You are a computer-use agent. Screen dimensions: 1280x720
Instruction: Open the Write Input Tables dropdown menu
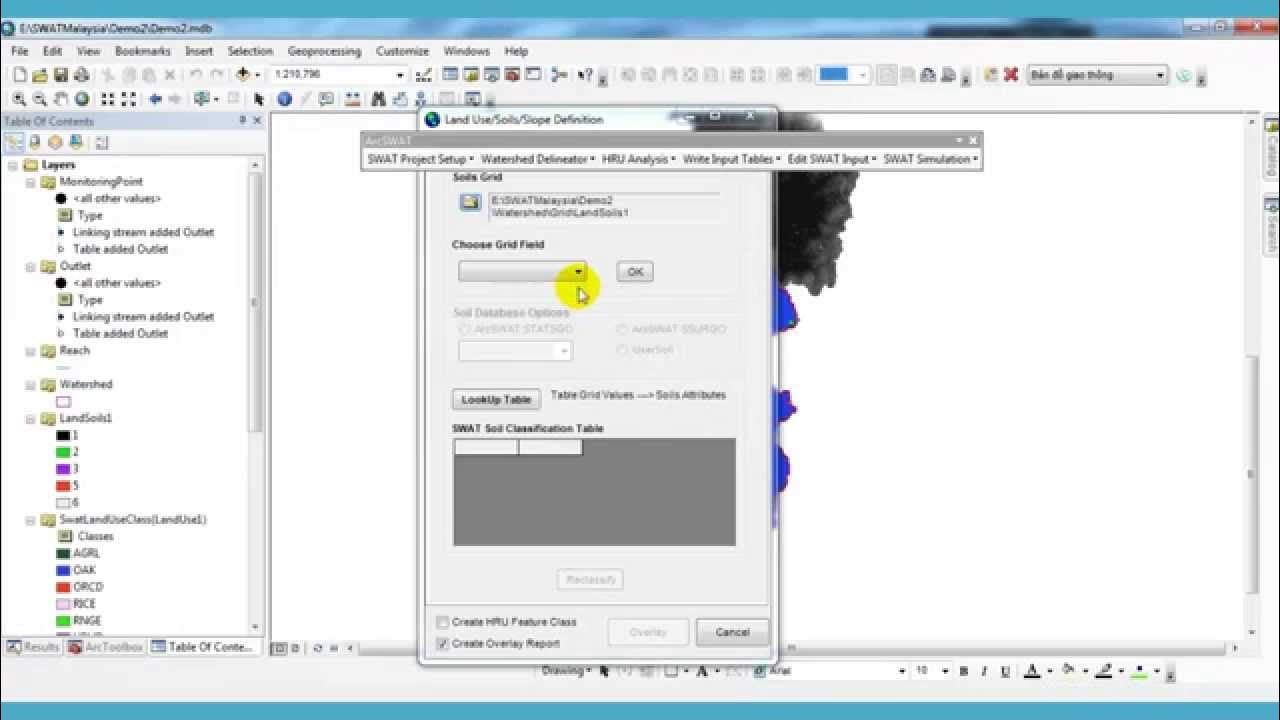click(x=731, y=159)
